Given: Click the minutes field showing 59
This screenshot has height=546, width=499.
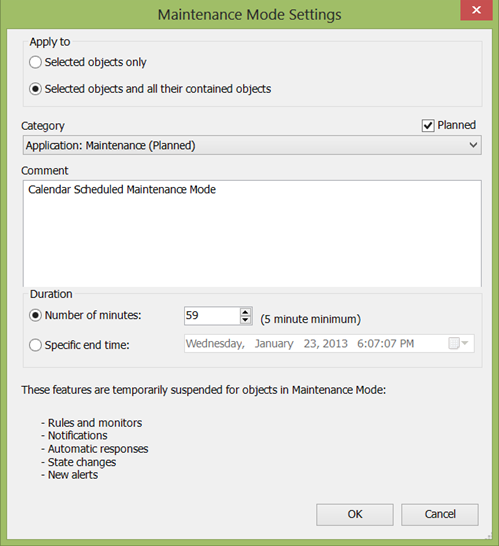Looking at the screenshot, I should pos(212,316).
